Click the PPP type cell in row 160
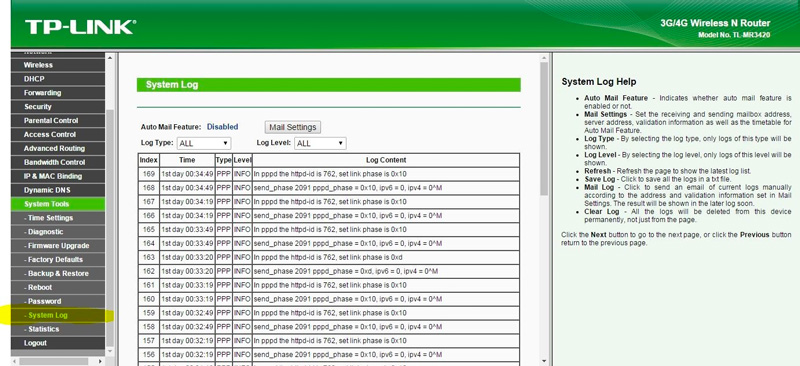Screen dimensions: 800x366 click(x=223, y=299)
